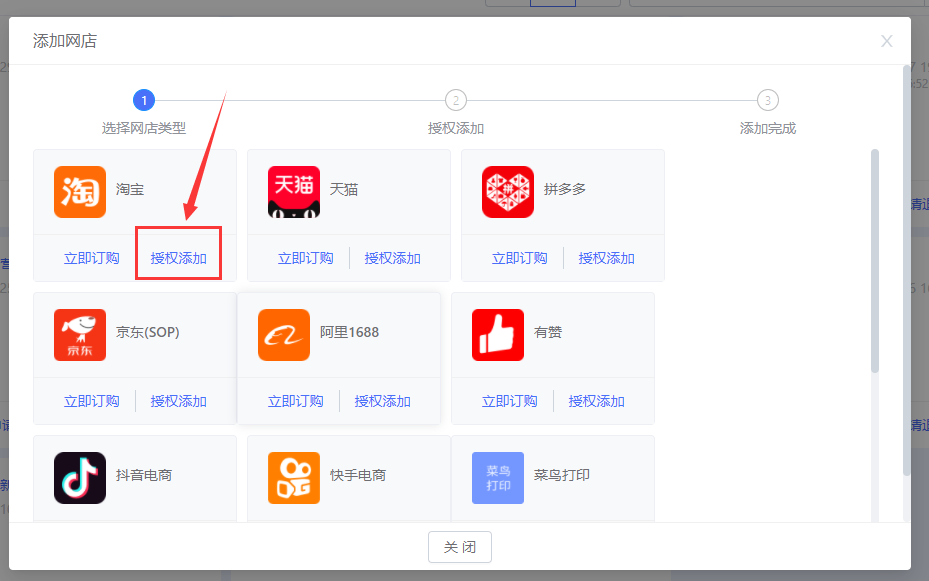This screenshot has height=581, width=929.
Task: Click the Kuaishou (快手电商) logo icon
Action: [x=294, y=478]
